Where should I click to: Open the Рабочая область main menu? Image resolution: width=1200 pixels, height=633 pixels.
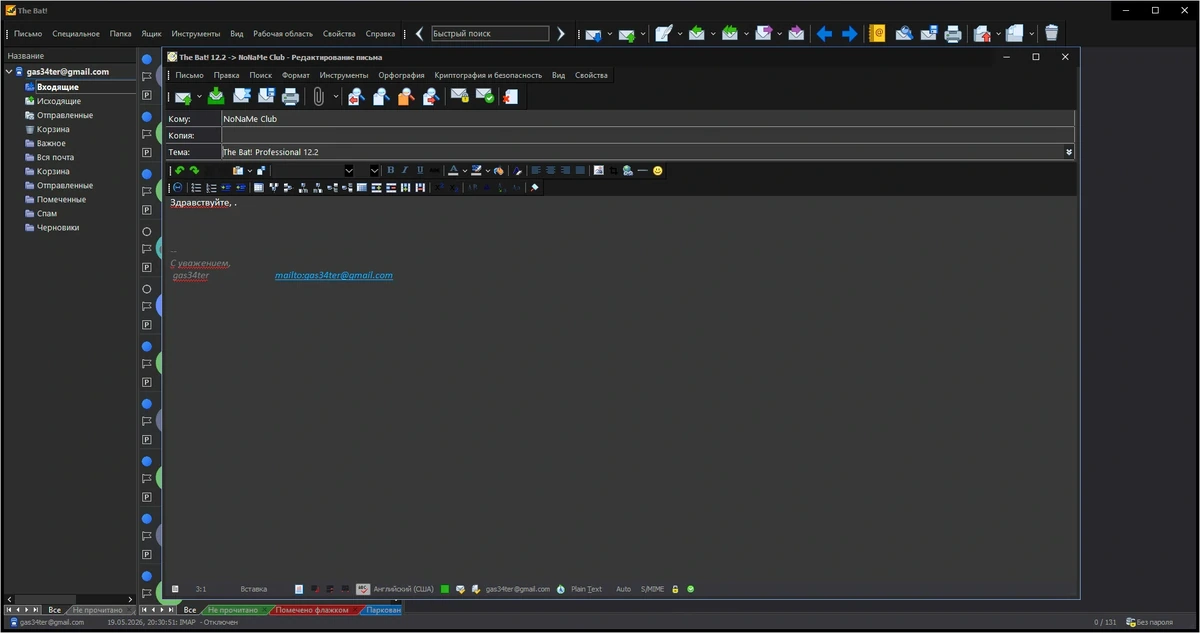pos(283,33)
